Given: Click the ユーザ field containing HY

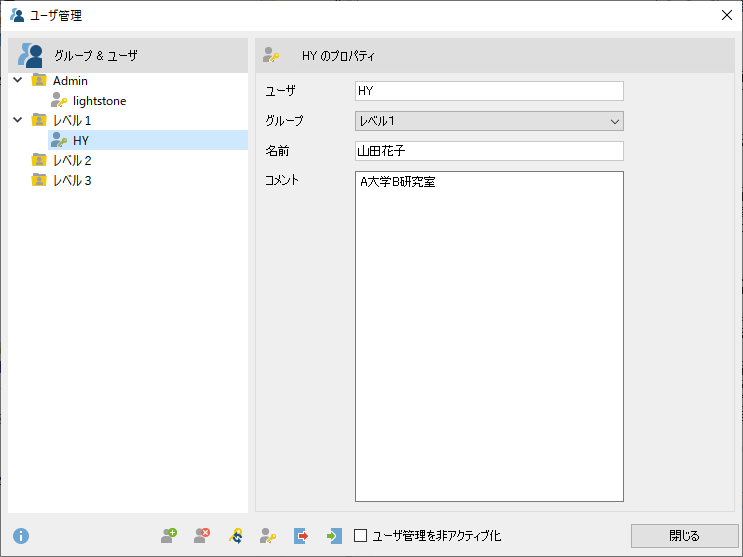Looking at the screenshot, I should point(489,91).
